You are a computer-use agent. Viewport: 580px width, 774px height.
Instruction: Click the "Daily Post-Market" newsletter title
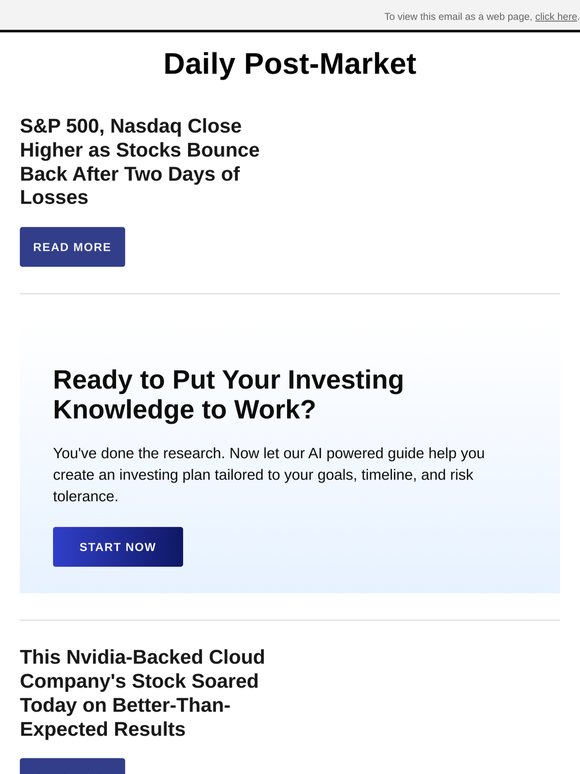point(290,64)
